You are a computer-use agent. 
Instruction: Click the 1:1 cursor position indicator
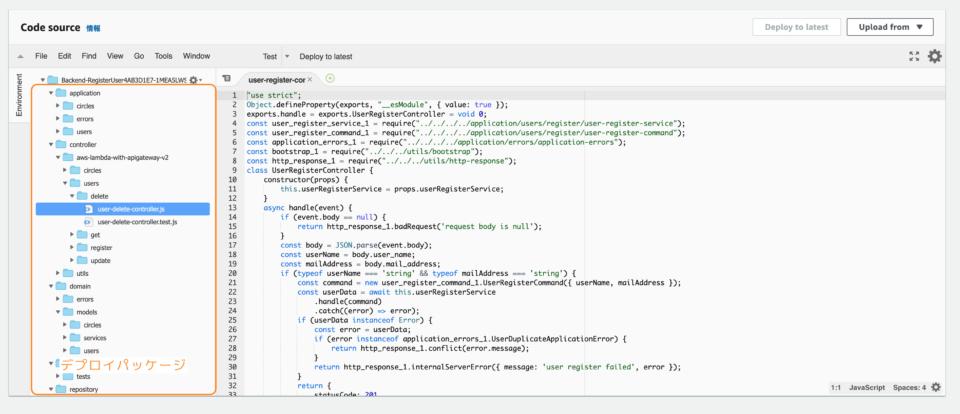(x=836, y=388)
